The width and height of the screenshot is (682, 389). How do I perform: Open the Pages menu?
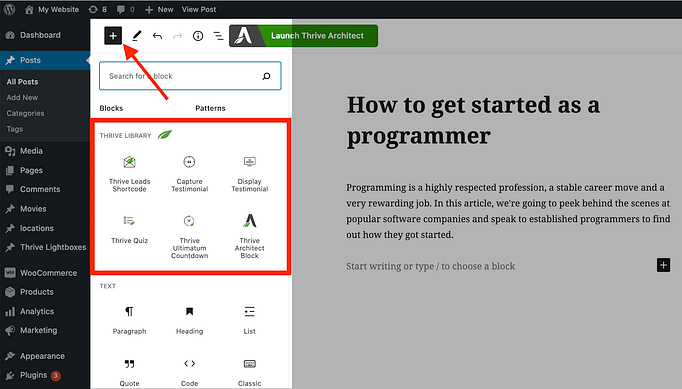pos(45,170)
